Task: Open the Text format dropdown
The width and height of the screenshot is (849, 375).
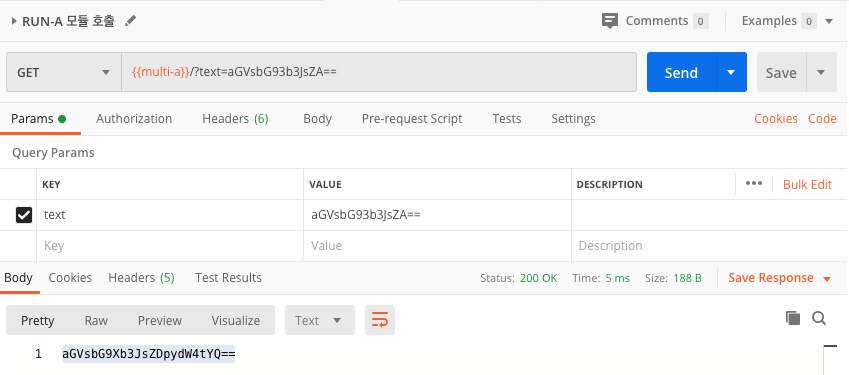Action: pyautogui.click(x=319, y=320)
